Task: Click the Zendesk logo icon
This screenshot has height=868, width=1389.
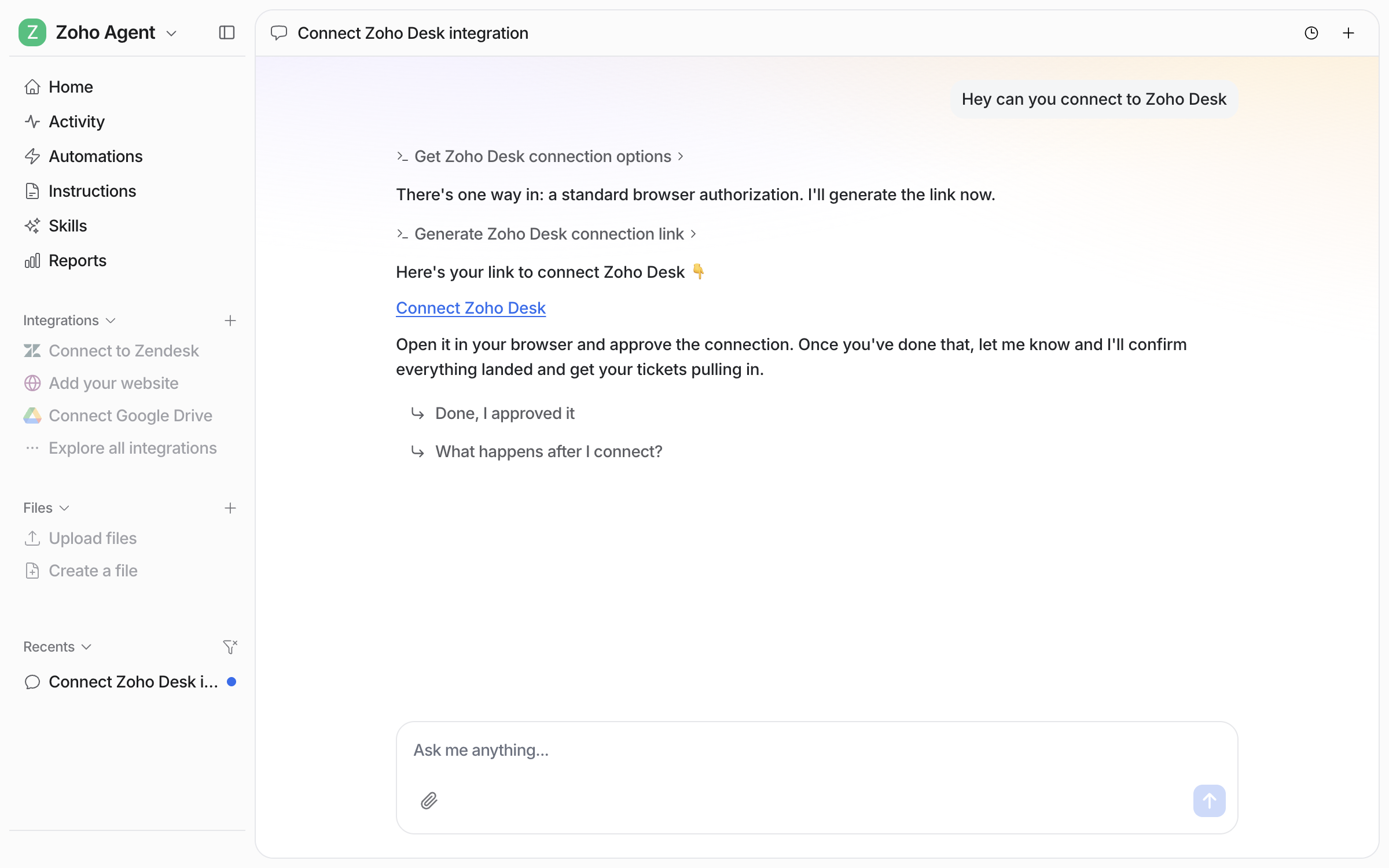Action: (32, 351)
